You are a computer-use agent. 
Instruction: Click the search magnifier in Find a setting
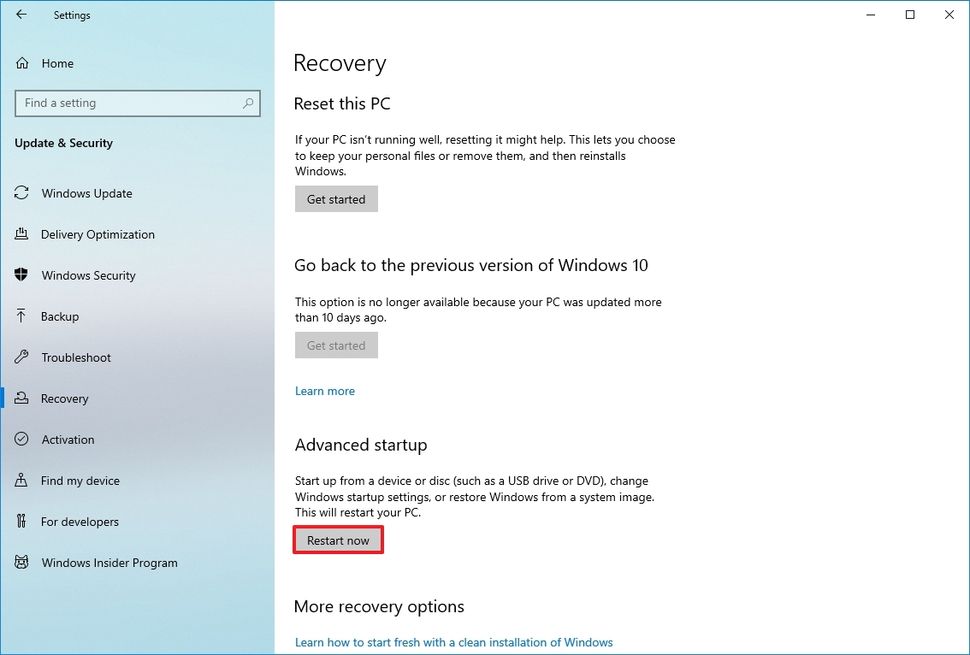[x=248, y=103]
